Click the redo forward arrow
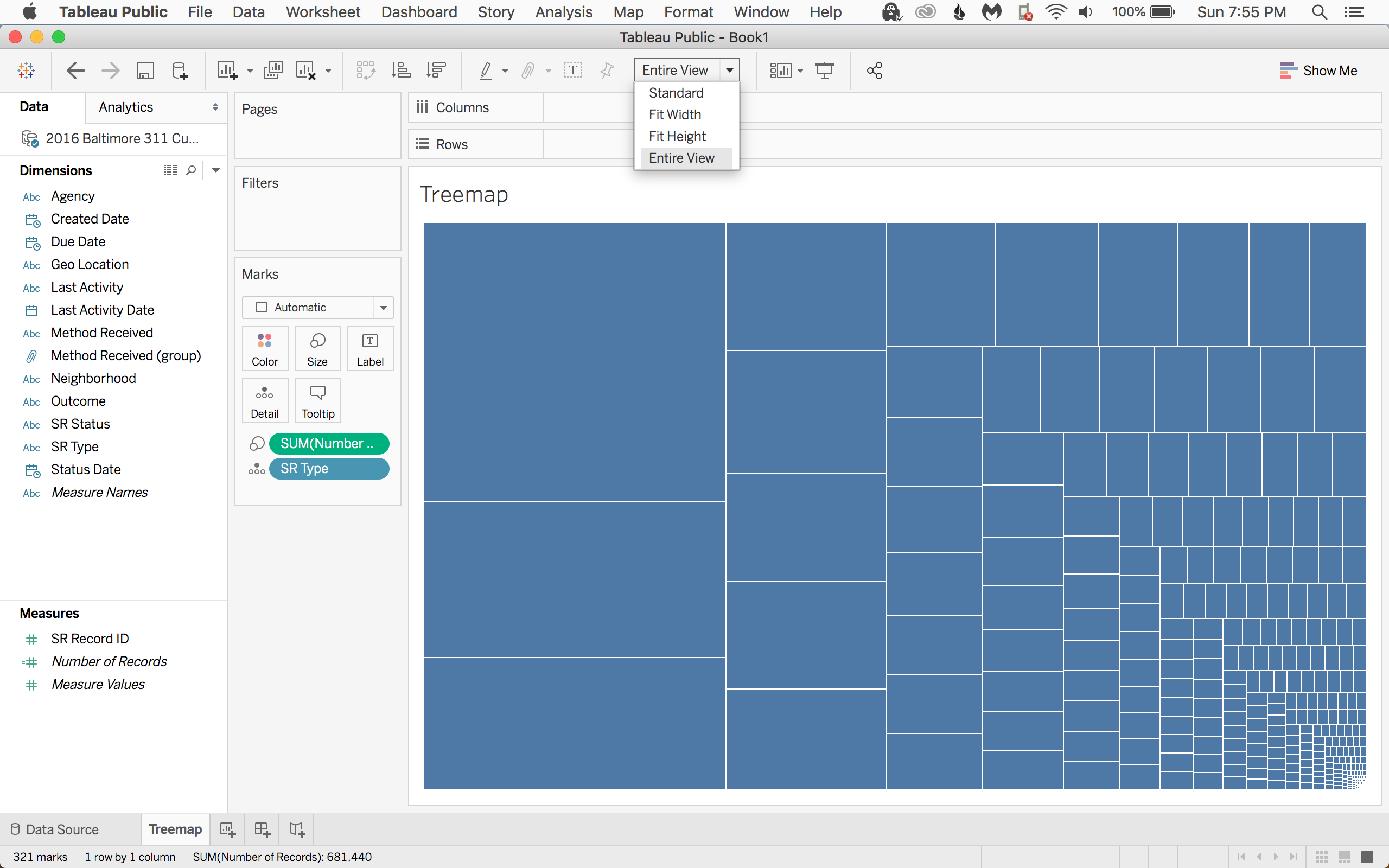This screenshot has width=1389, height=868. (x=110, y=71)
